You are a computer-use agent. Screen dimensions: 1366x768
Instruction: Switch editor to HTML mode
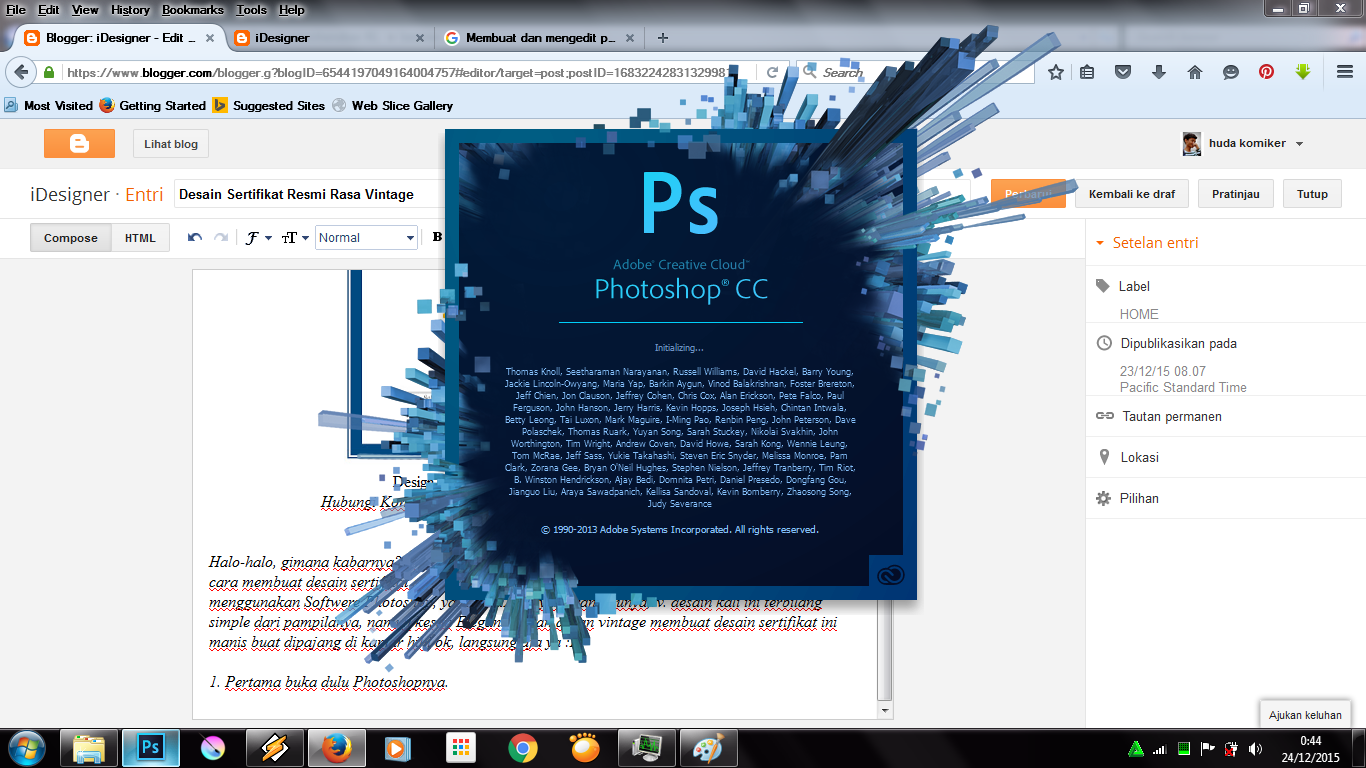tap(140, 238)
